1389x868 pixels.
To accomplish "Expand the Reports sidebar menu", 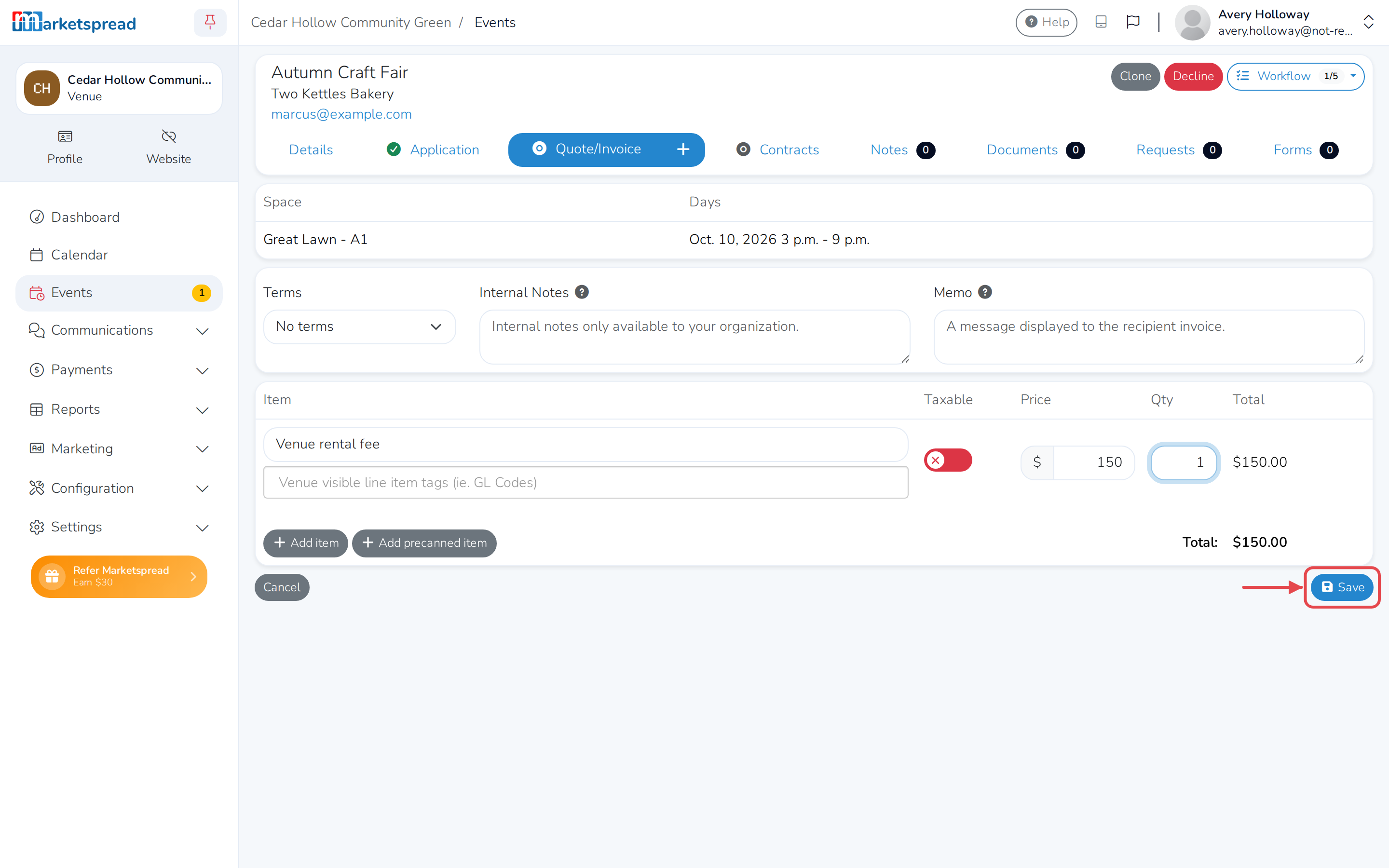I will [119, 409].
